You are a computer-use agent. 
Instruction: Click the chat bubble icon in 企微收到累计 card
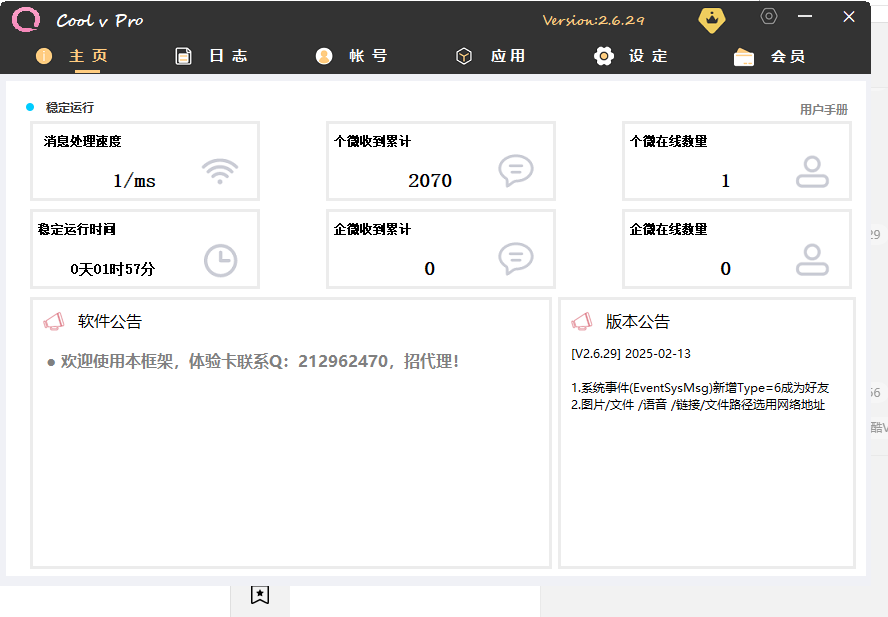coord(515,259)
